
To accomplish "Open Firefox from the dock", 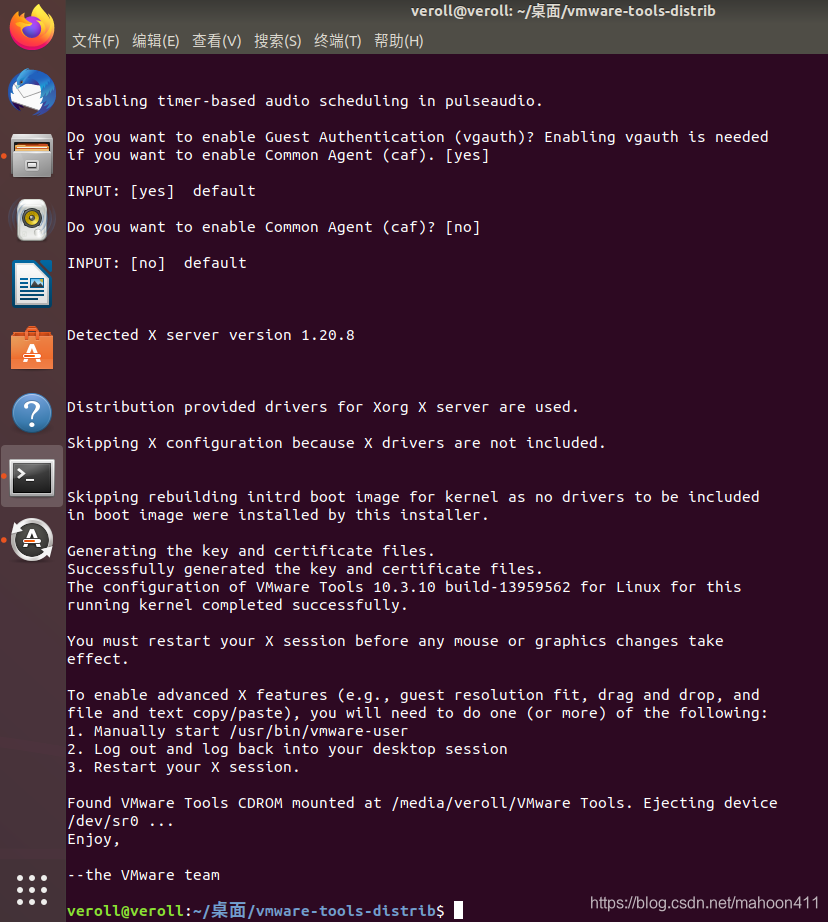I will pos(32,28).
